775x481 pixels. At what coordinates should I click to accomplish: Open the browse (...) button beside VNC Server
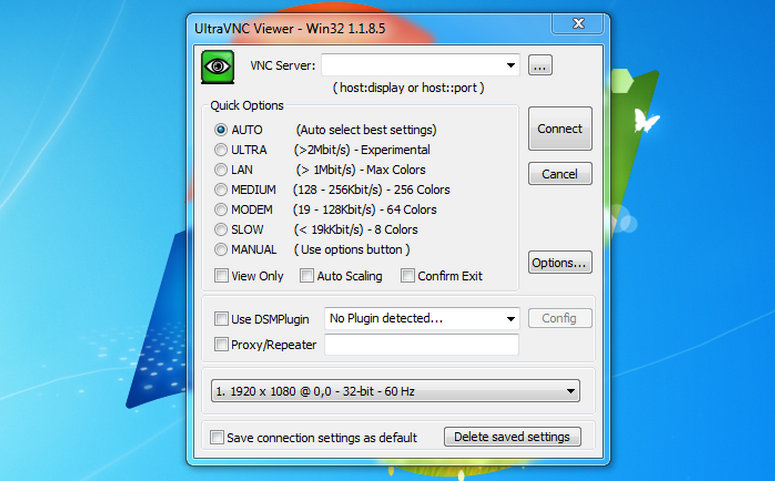[x=540, y=65]
